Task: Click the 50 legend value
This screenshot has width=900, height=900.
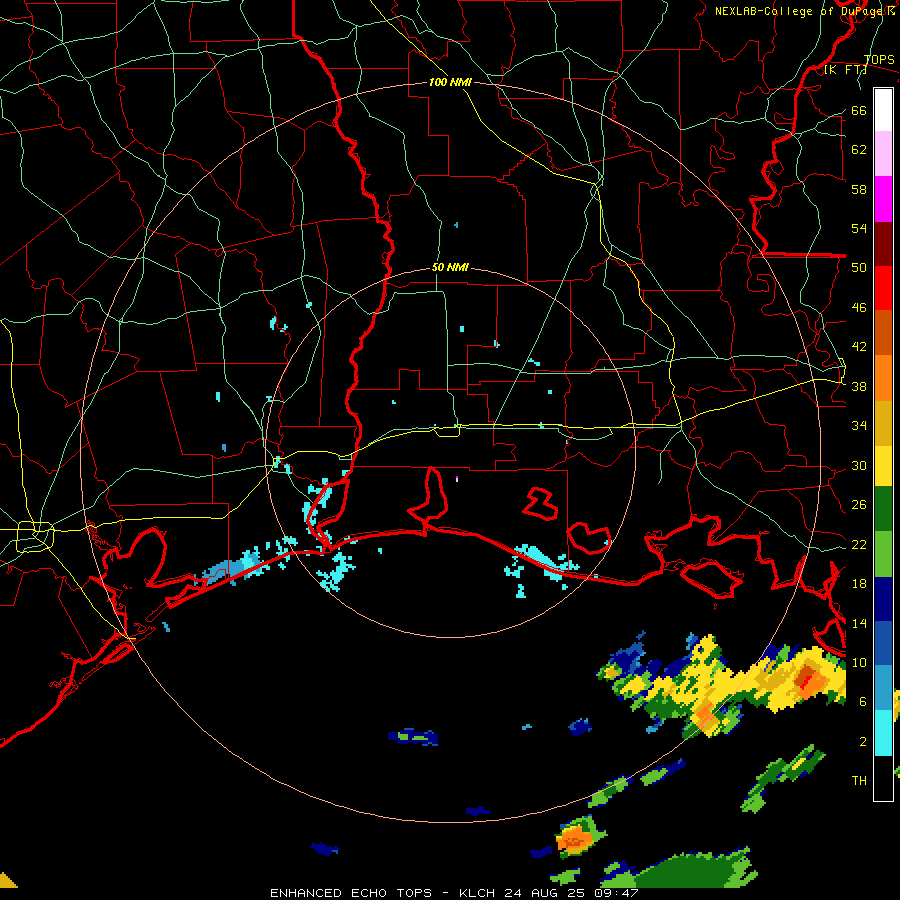Action: coord(859,268)
